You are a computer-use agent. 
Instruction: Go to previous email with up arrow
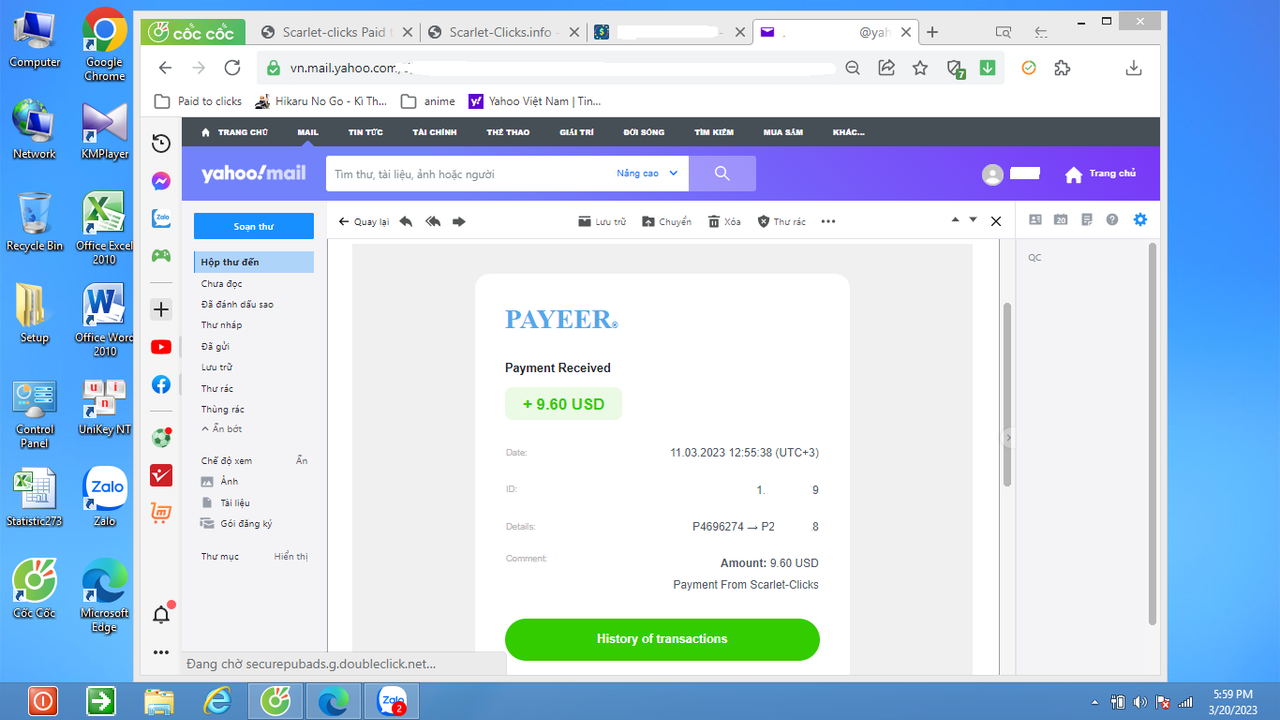[955, 220]
